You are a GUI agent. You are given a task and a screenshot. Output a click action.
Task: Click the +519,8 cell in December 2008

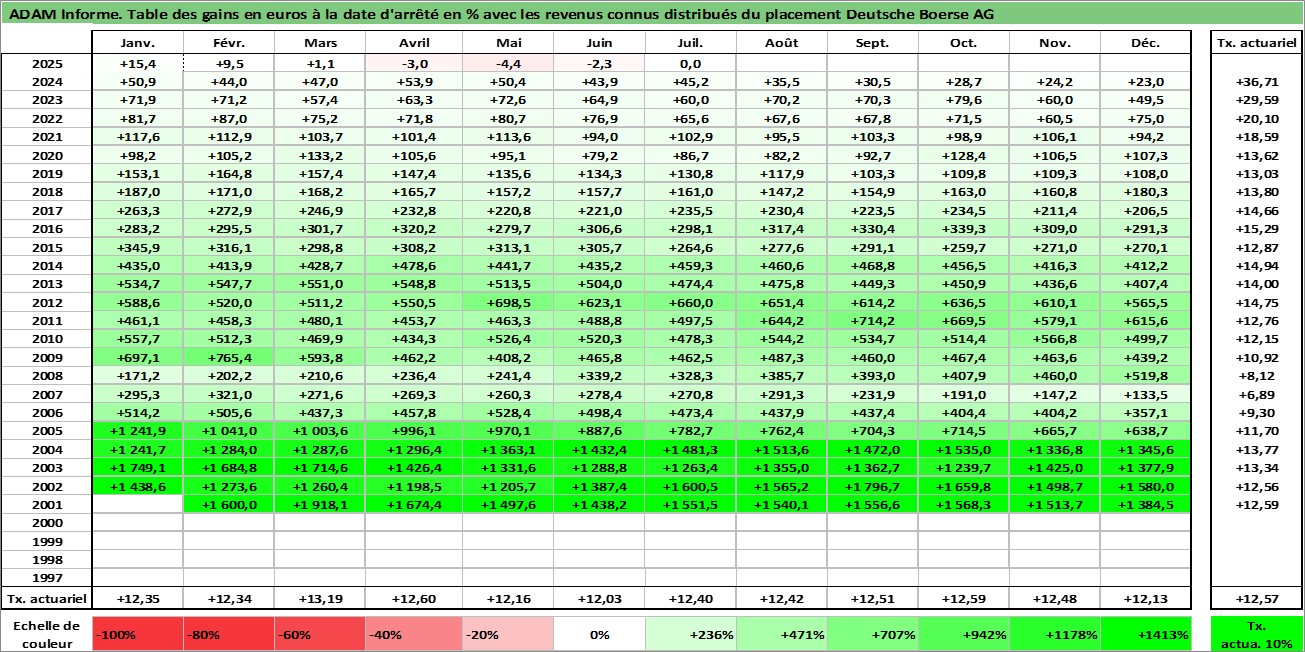coord(1146,376)
